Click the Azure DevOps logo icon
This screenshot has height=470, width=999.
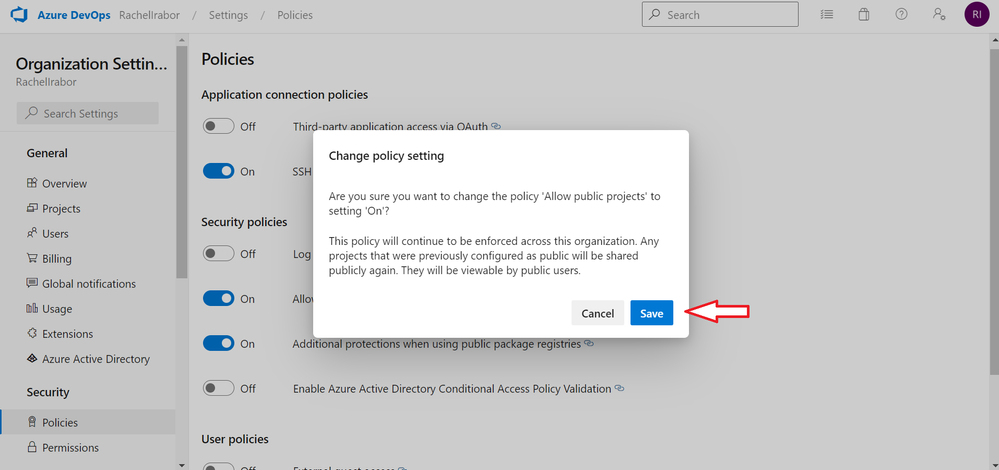pyautogui.click(x=18, y=15)
